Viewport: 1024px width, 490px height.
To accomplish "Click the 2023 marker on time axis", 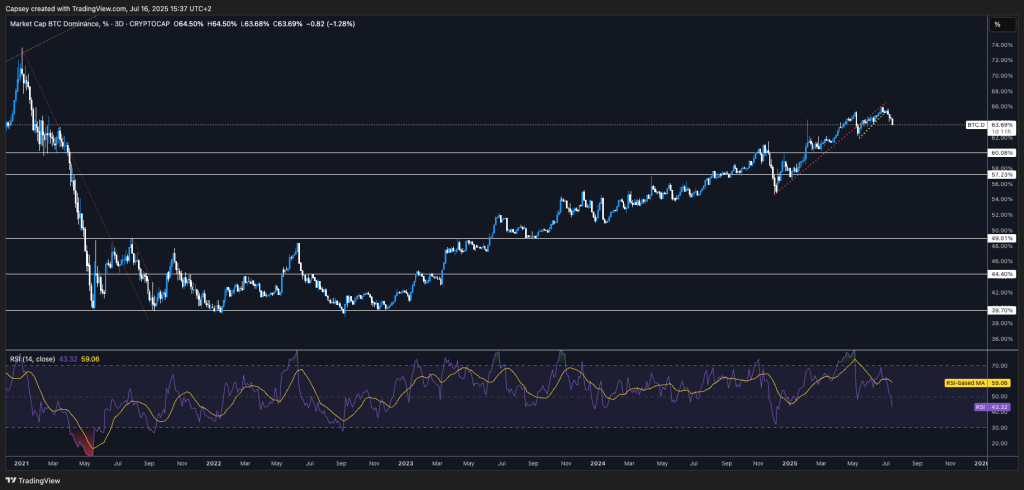I will coord(404,463).
